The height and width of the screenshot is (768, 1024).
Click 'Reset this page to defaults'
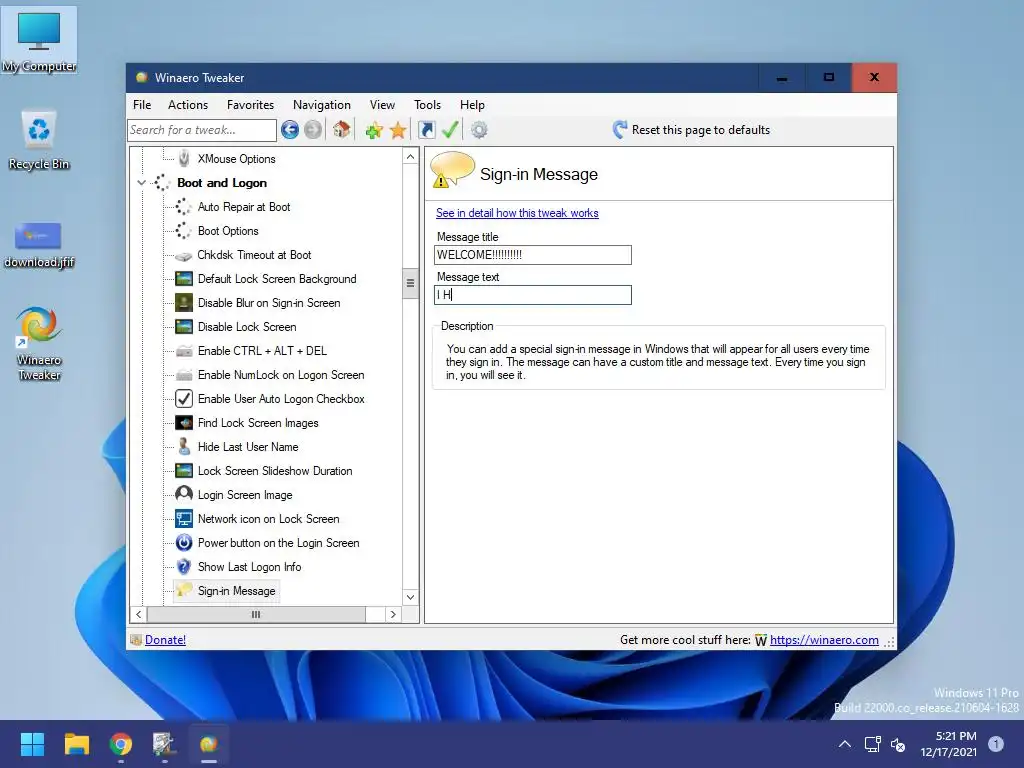pos(701,130)
